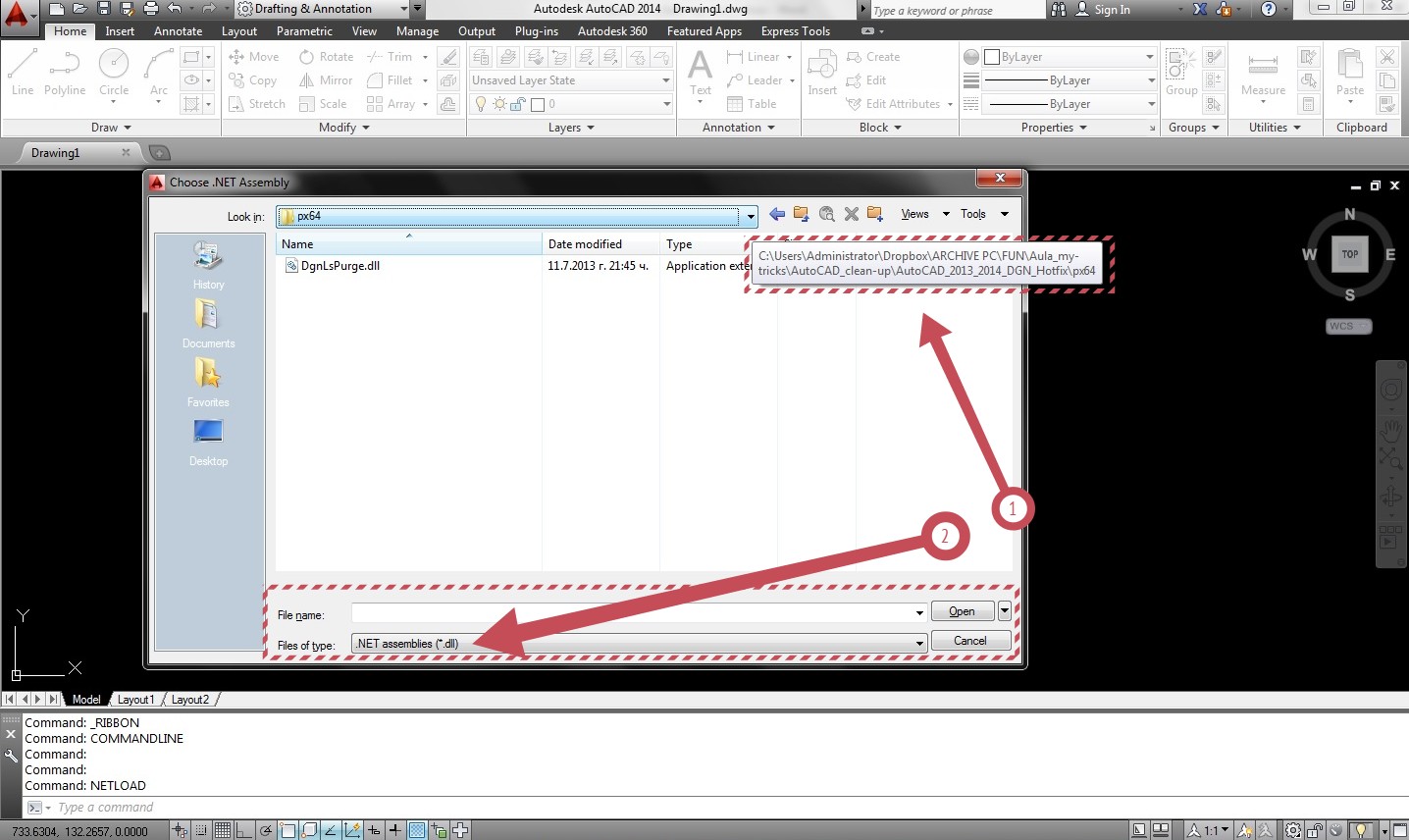1409x840 pixels.
Task: Click Sign In link
Action: tap(1112, 10)
